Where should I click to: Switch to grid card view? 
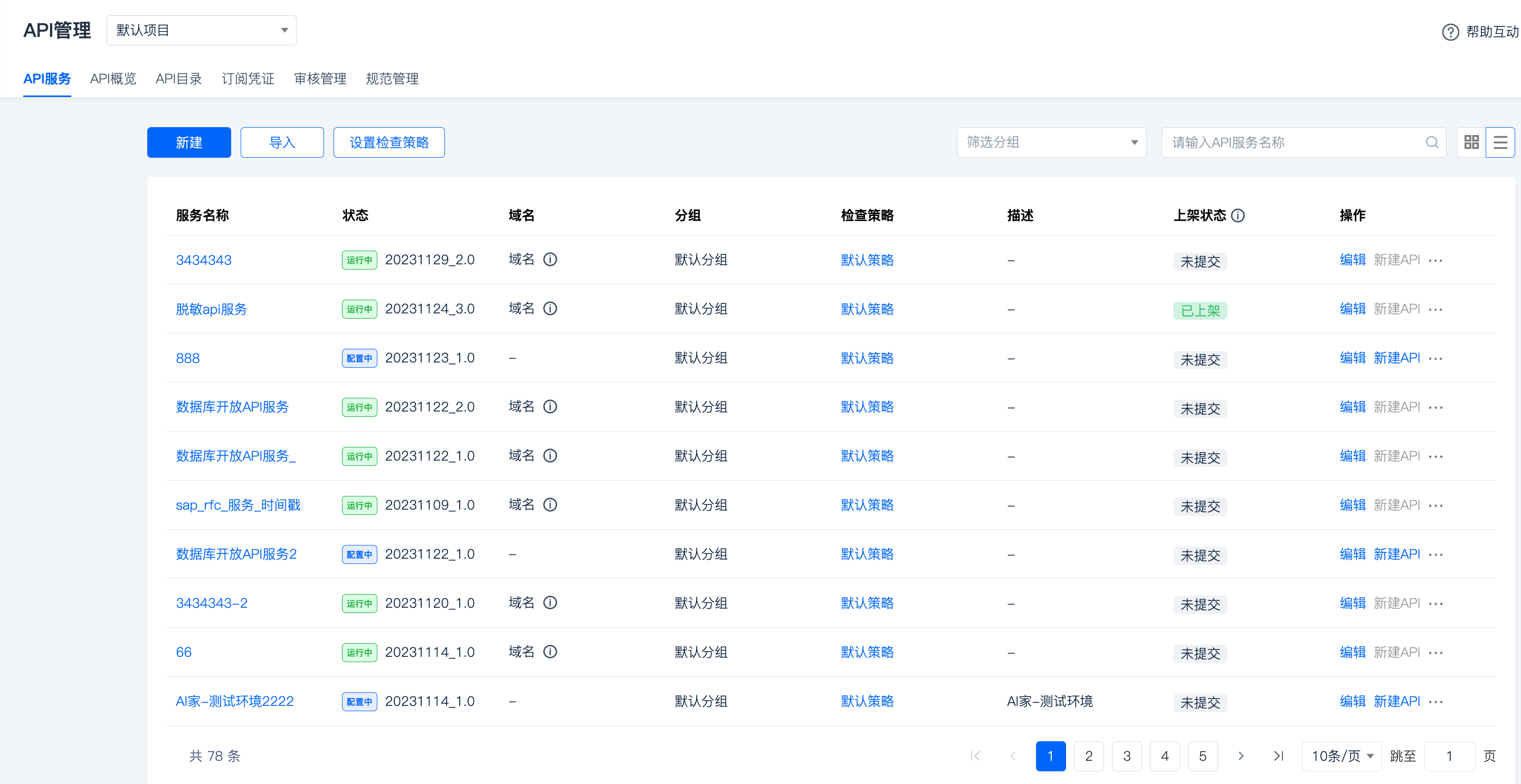click(1471, 142)
